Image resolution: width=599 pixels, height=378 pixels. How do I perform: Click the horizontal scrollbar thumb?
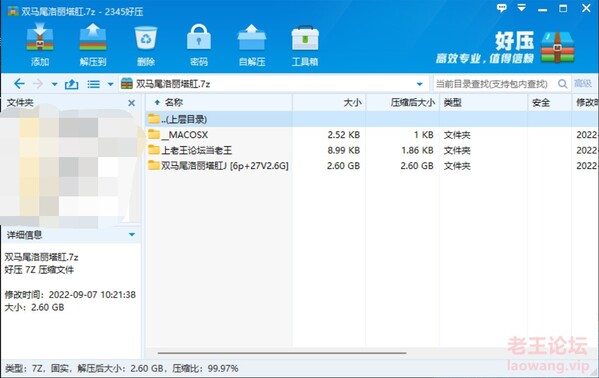[x=282, y=353]
